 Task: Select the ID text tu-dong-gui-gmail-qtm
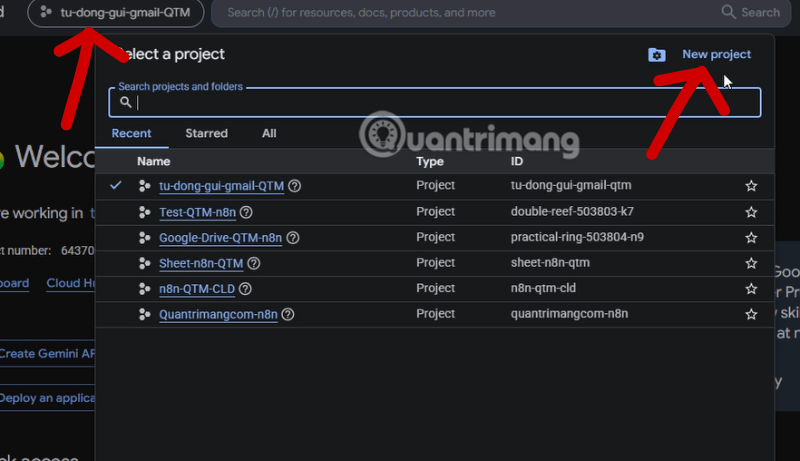coord(571,185)
